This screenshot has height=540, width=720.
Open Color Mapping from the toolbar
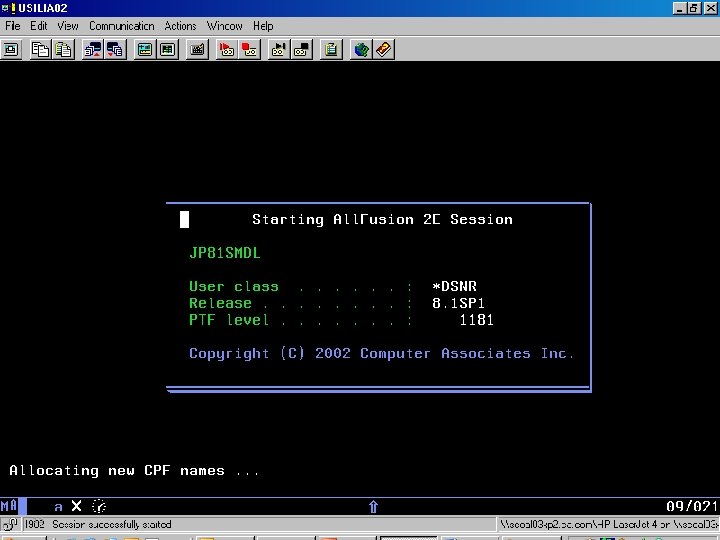pos(167,49)
